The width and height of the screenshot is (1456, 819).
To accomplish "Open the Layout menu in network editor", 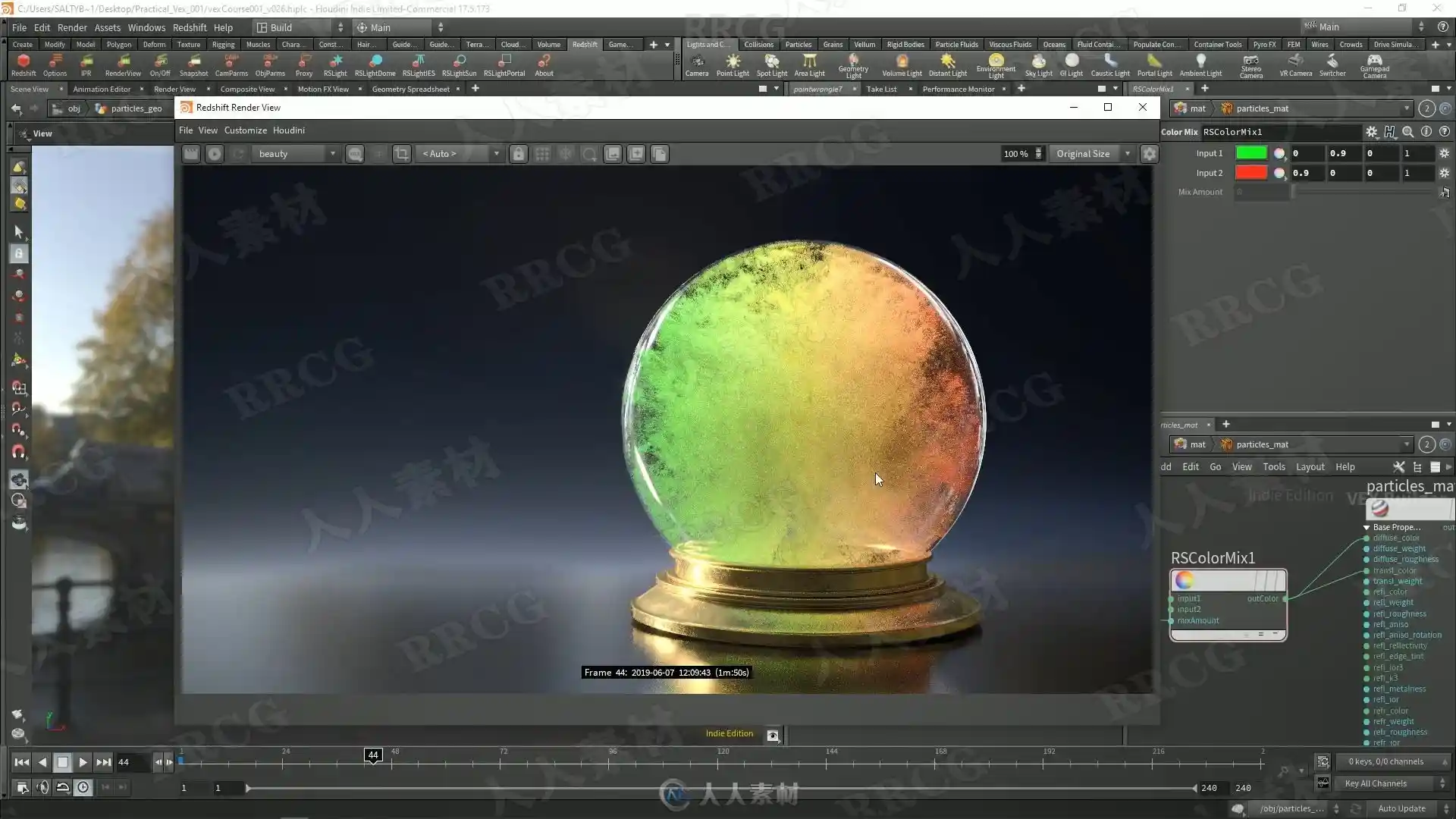I will (x=1310, y=467).
